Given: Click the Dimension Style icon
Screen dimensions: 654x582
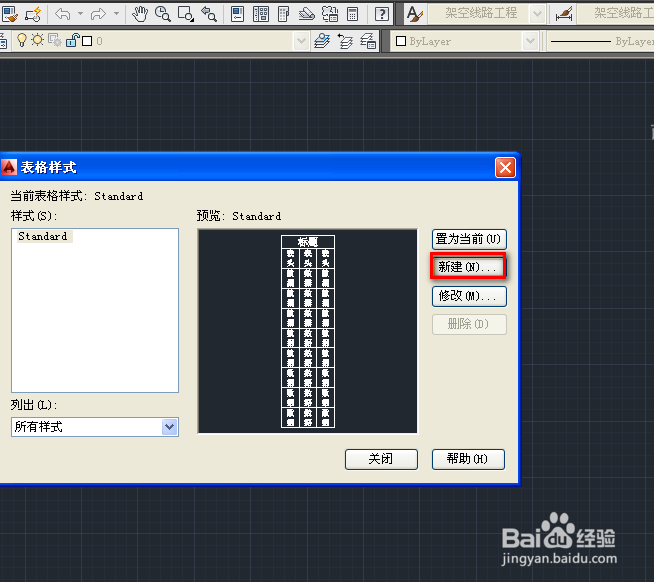Looking at the screenshot, I should (x=564, y=14).
